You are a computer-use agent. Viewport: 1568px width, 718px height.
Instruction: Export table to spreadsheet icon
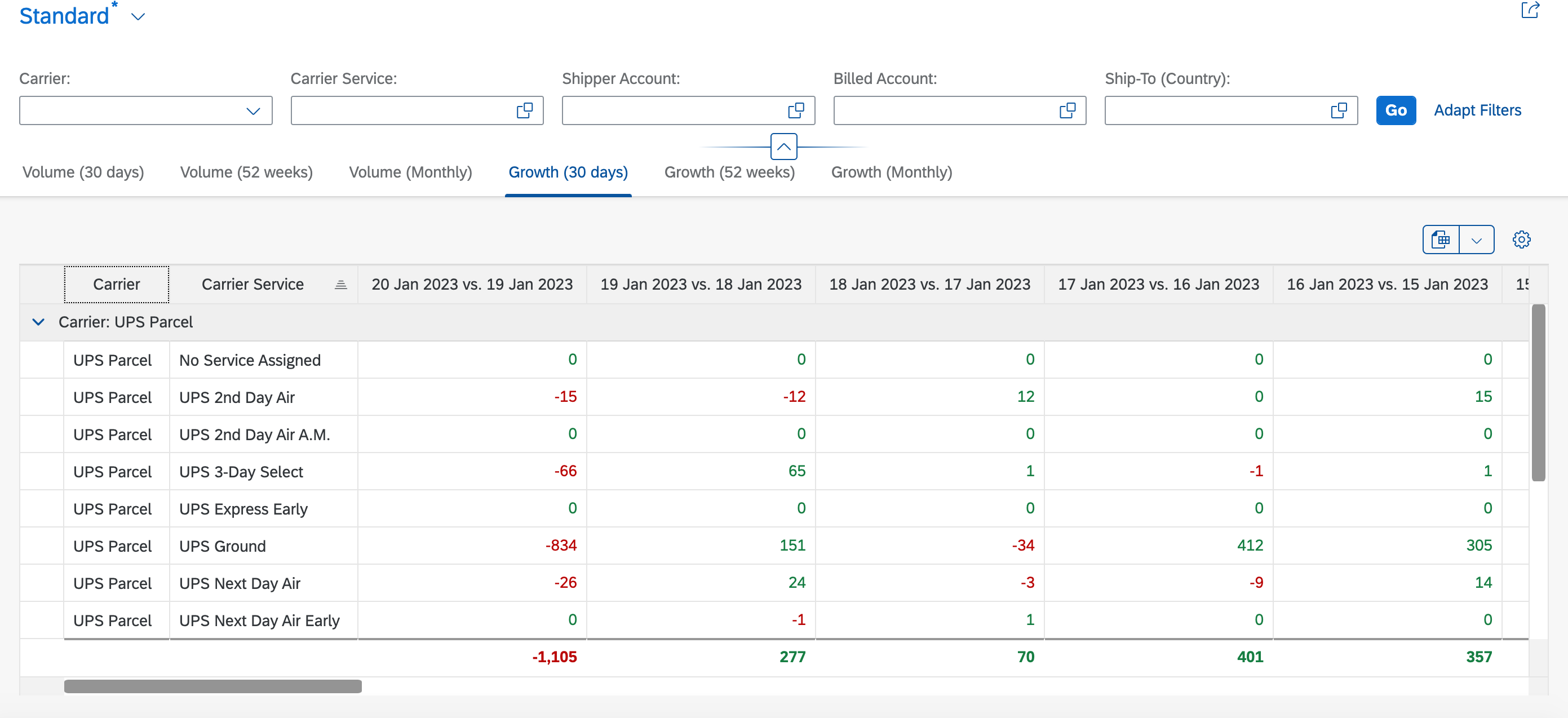click(x=1441, y=240)
